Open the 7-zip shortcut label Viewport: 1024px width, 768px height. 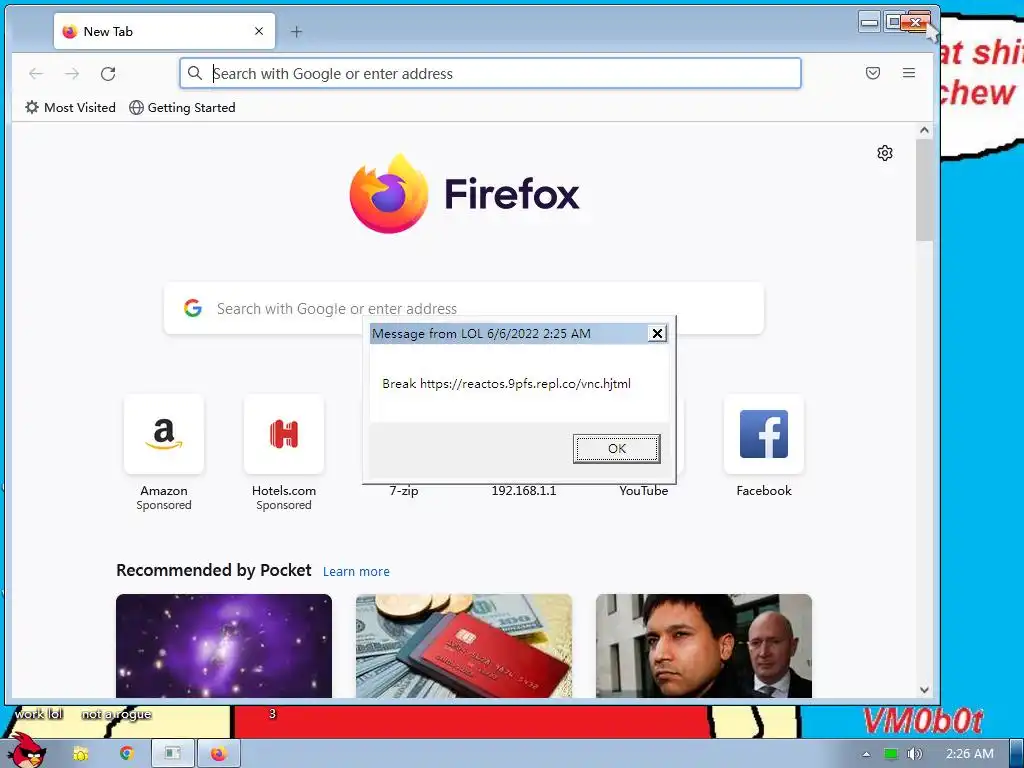tap(404, 490)
